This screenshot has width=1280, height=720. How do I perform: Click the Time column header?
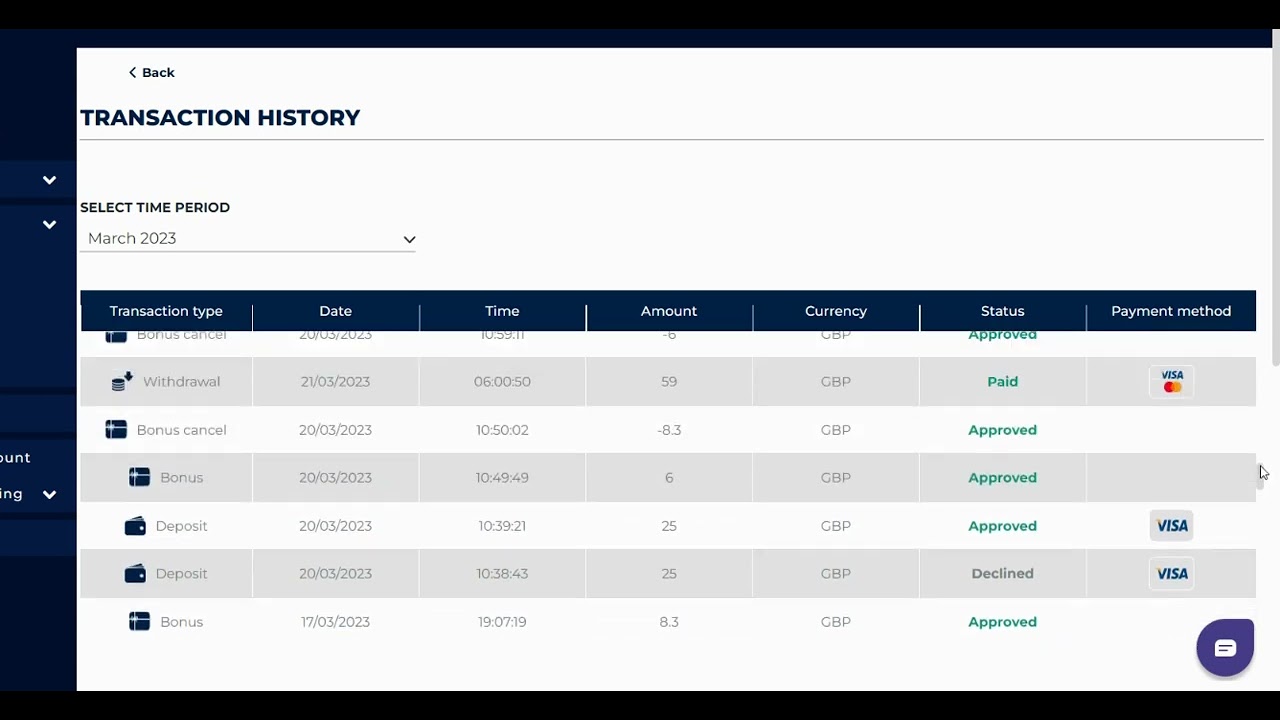502,311
